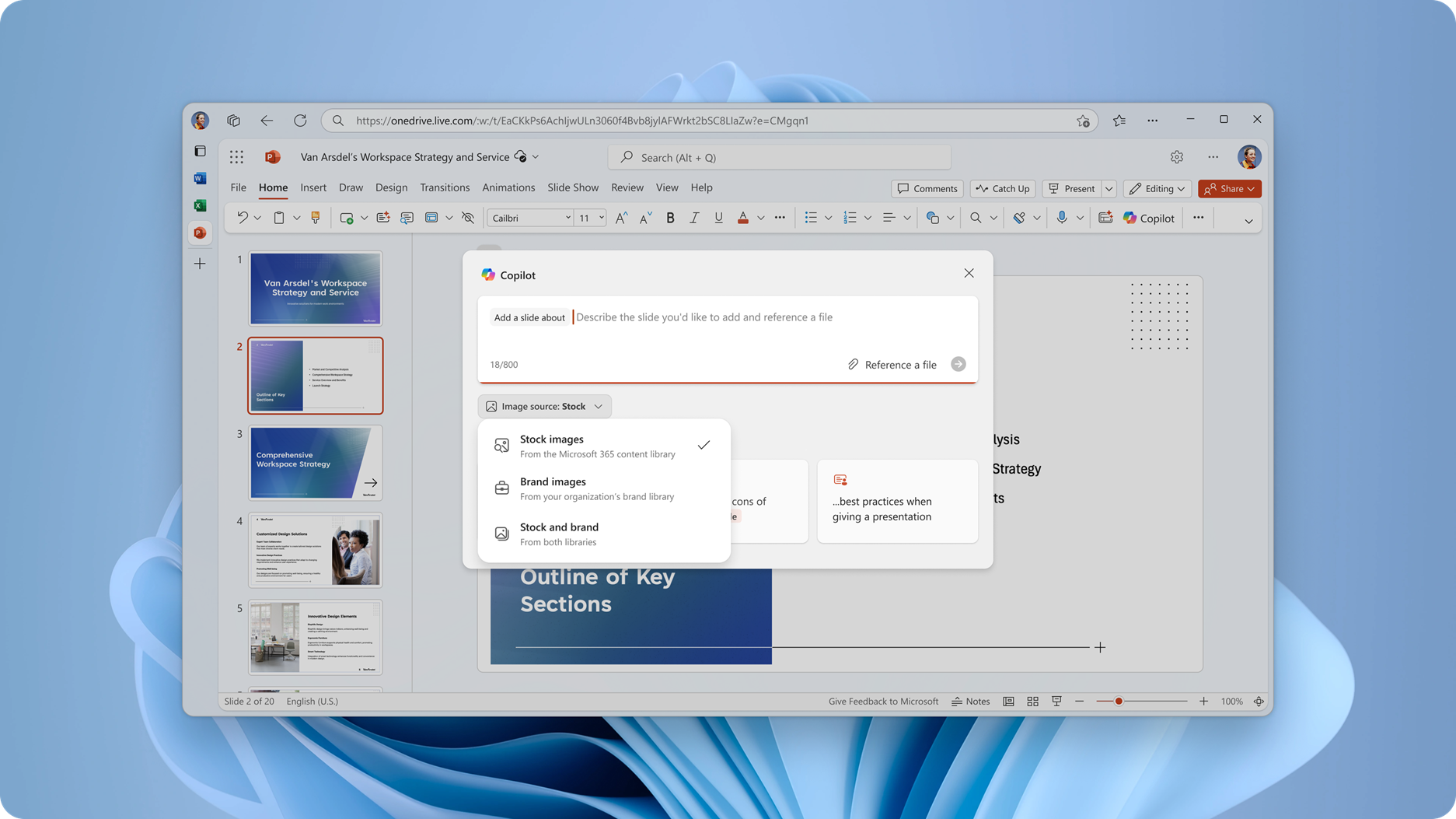Image resolution: width=1456 pixels, height=819 pixels.
Task: Click the Copilot send arrow button
Action: click(958, 364)
